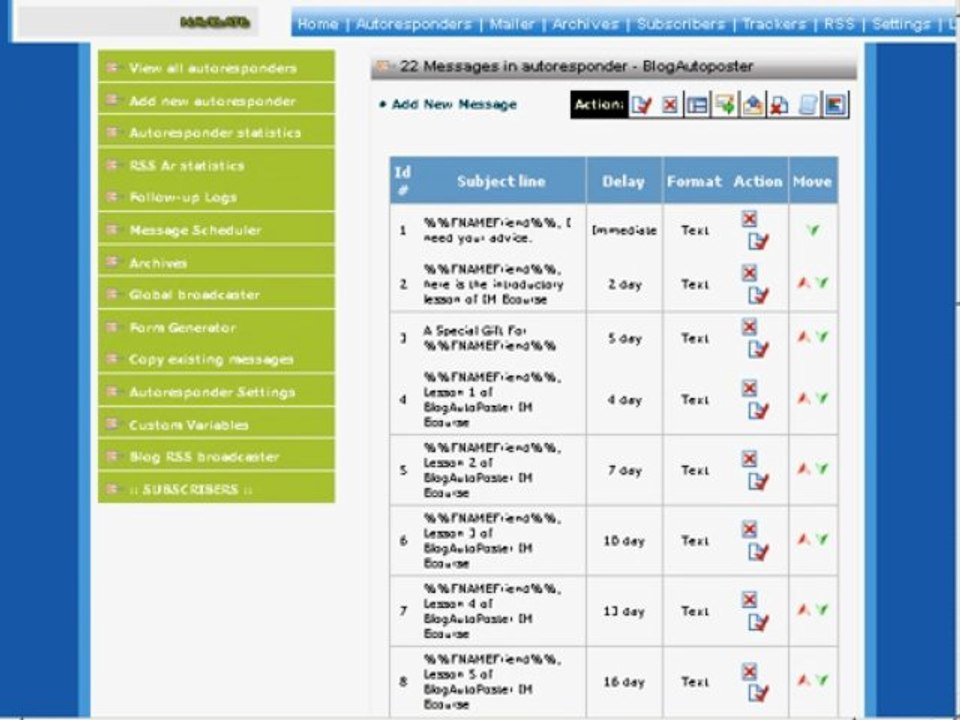Click the red X icon in the Action toolbar
960x720 pixels.
click(670, 105)
